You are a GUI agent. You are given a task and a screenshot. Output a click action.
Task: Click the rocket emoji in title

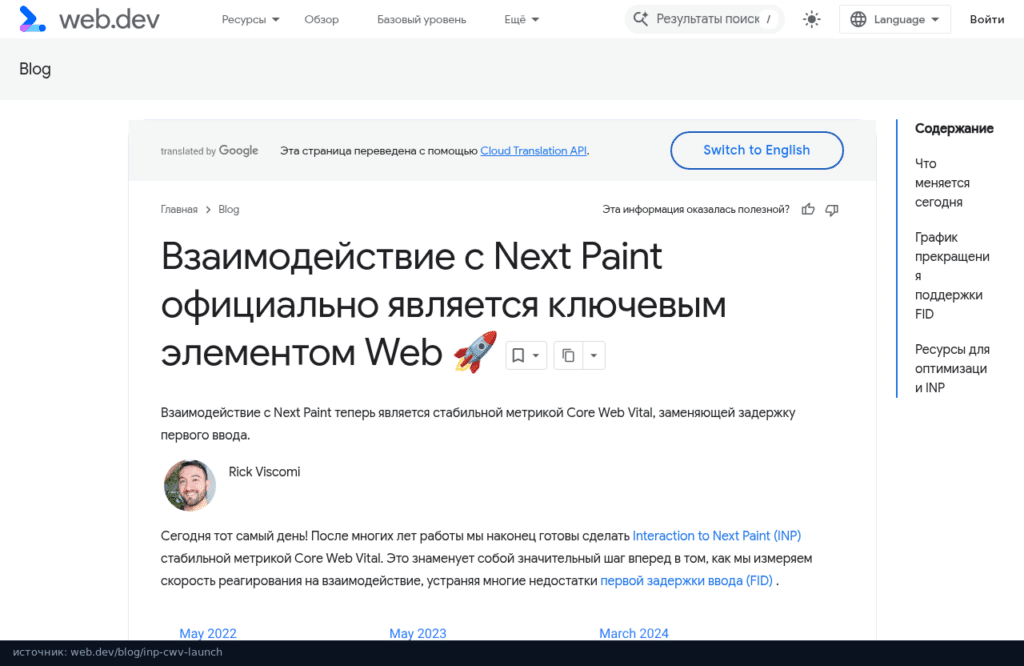pyautogui.click(x=475, y=353)
